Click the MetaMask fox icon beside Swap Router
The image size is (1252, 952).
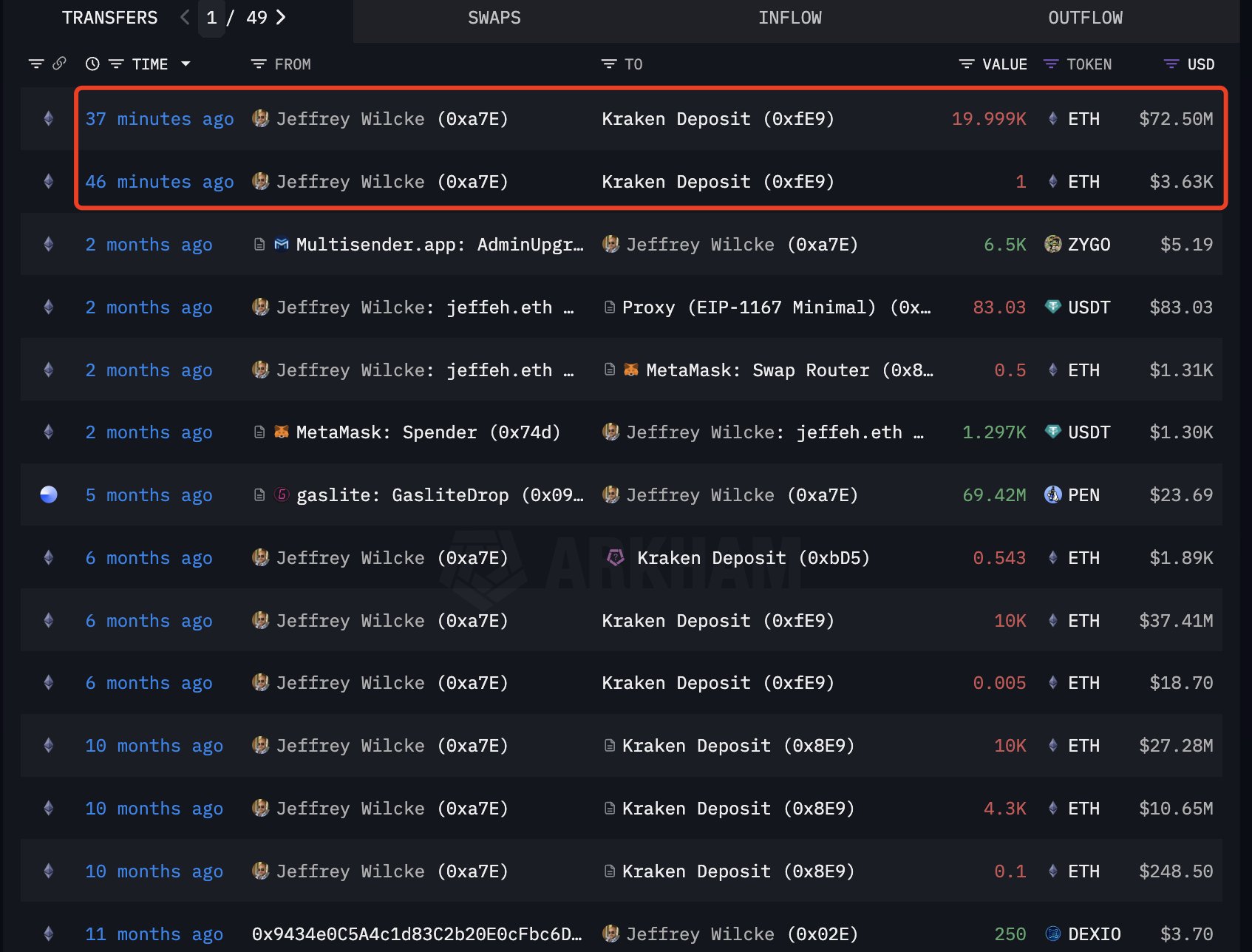tap(630, 370)
